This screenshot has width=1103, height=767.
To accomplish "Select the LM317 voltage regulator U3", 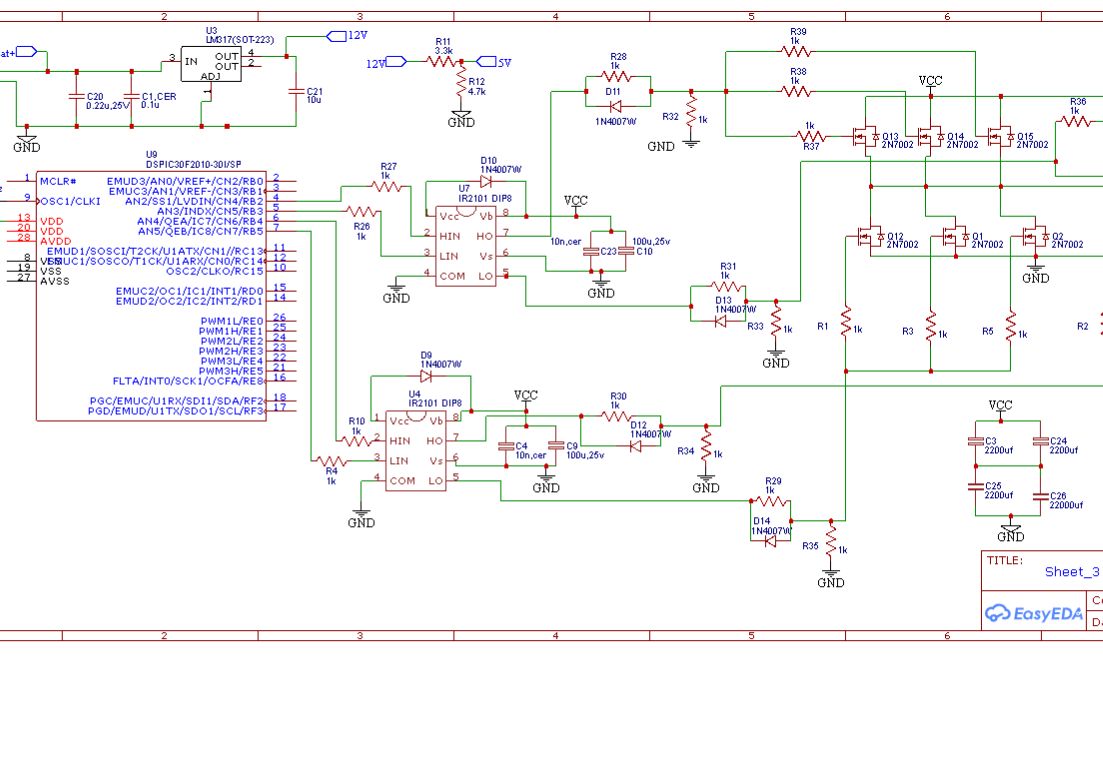I will click(x=213, y=63).
